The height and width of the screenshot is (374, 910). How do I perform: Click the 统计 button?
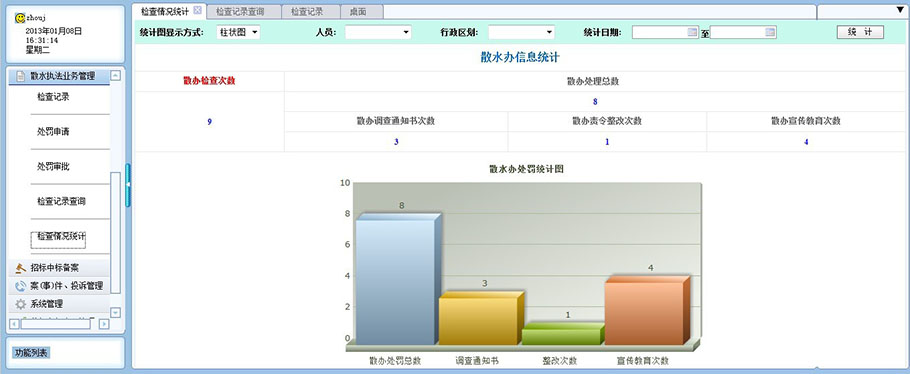pos(860,33)
